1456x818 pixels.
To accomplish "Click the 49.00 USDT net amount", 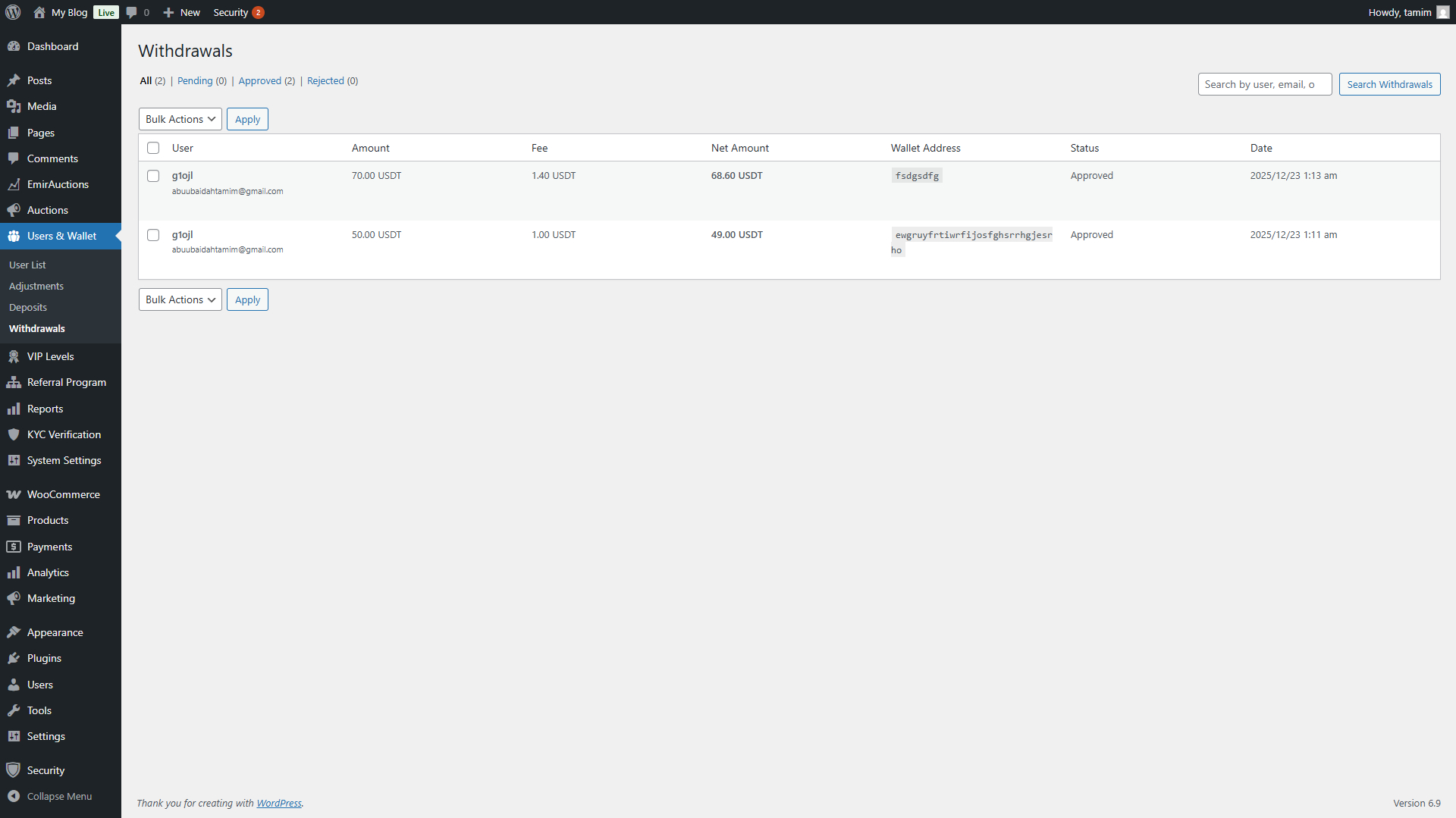I will coord(736,235).
